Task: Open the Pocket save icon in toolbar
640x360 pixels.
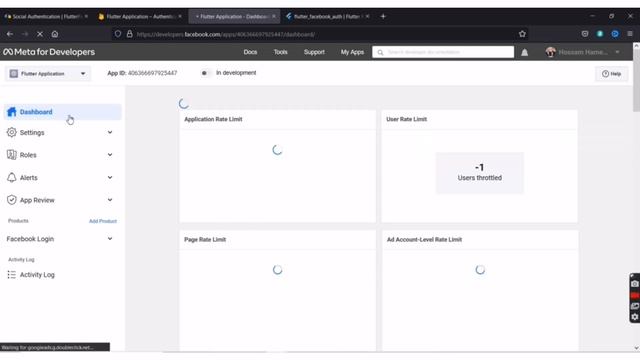Action: point(584,34)
